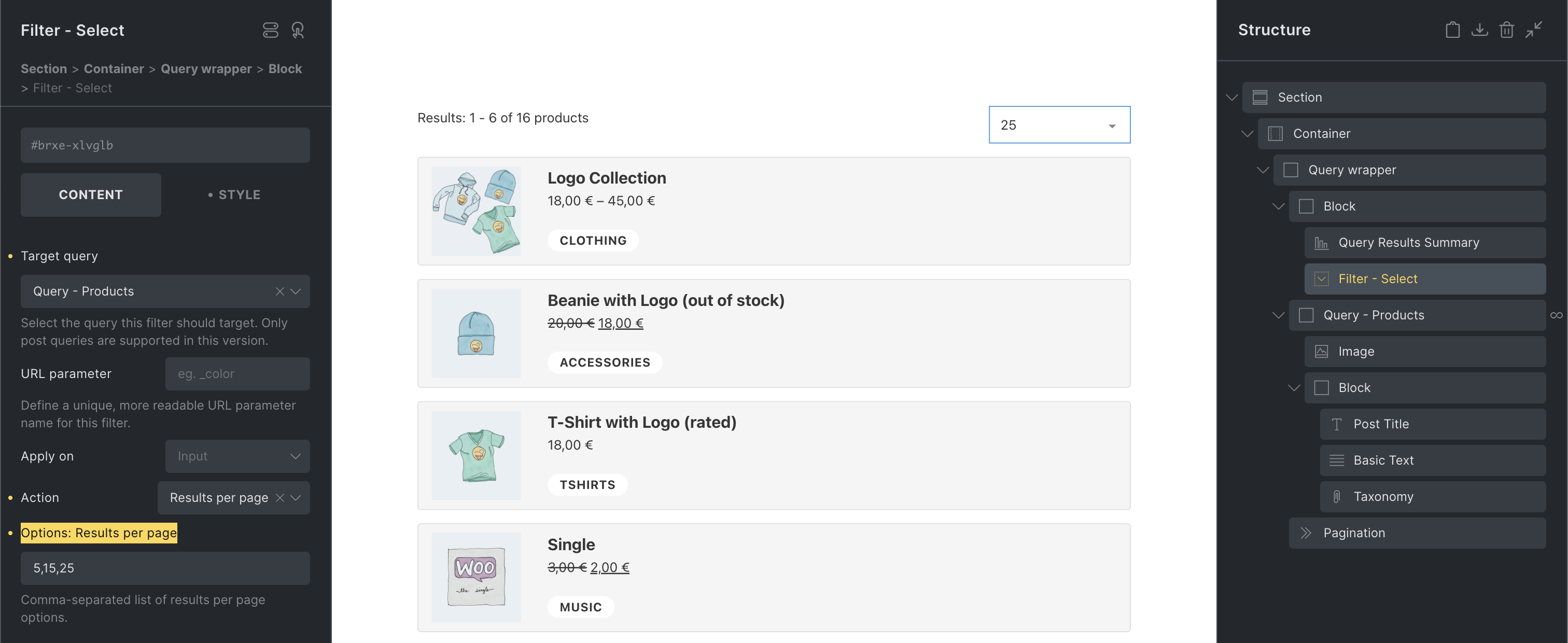Switch to the Style tab
The image size is (1568, 643).
click(234, 195)
